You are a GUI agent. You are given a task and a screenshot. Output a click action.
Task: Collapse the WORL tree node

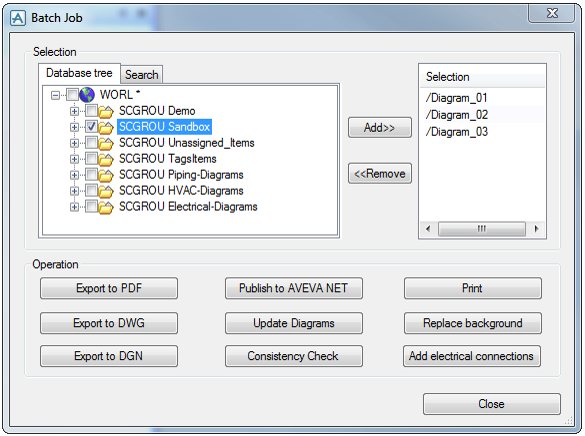coord(55,95)
